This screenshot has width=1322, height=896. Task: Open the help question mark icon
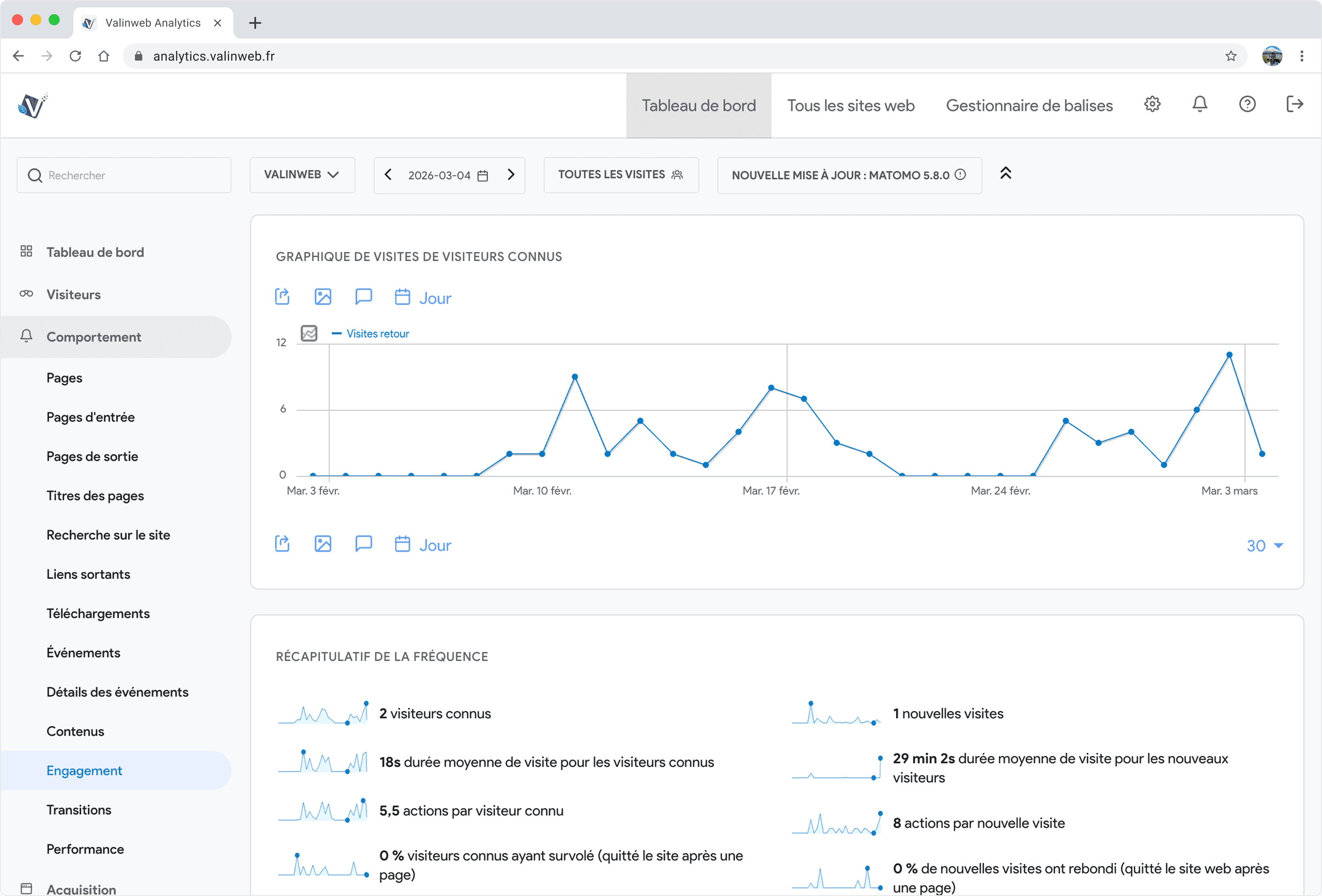pyautogui.click(x=1247, y=105)
